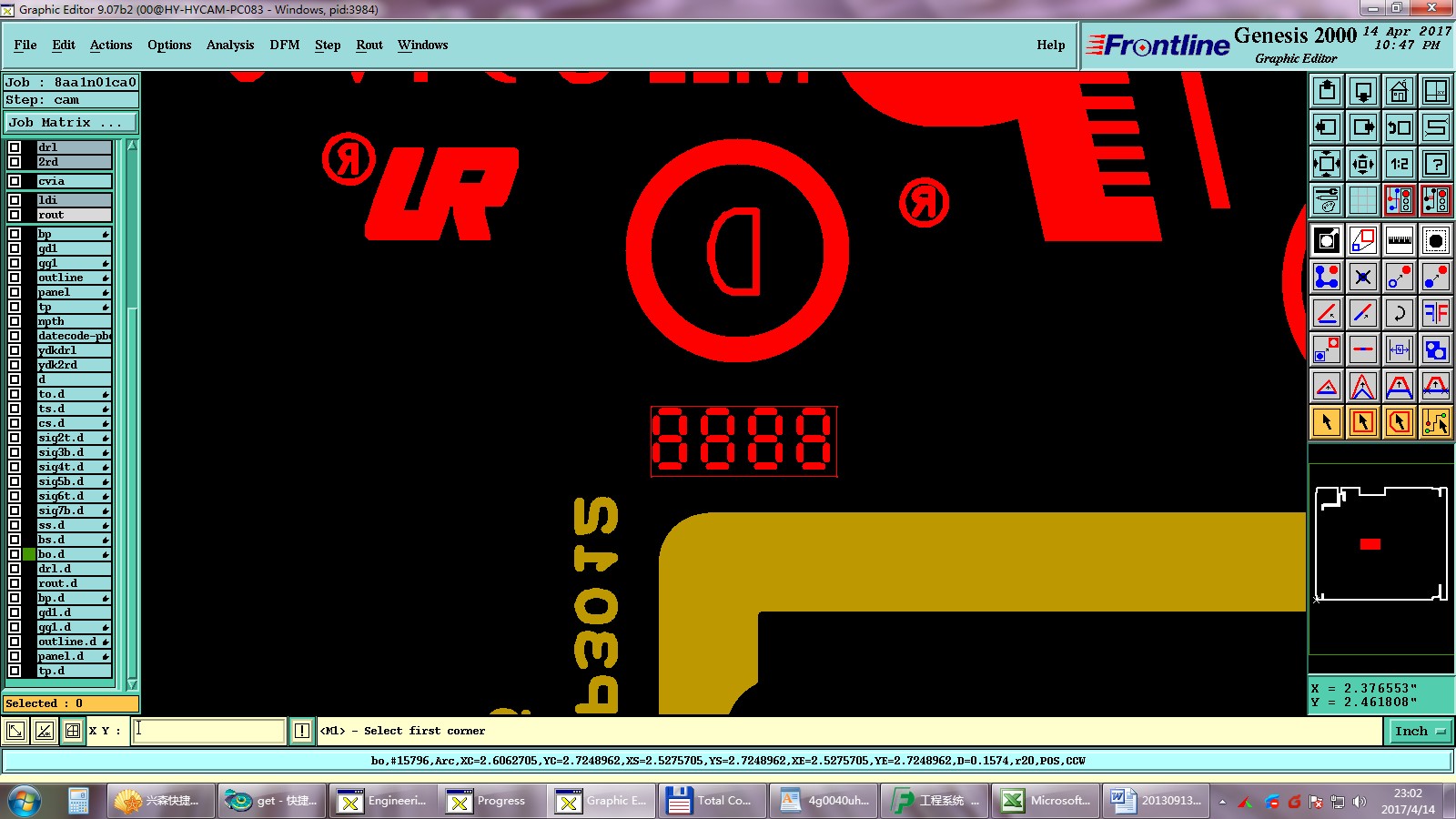Toggle the outline layer checkbox
The height and width of the screenshot is (819, 1456).
click(x=15, y=278)
